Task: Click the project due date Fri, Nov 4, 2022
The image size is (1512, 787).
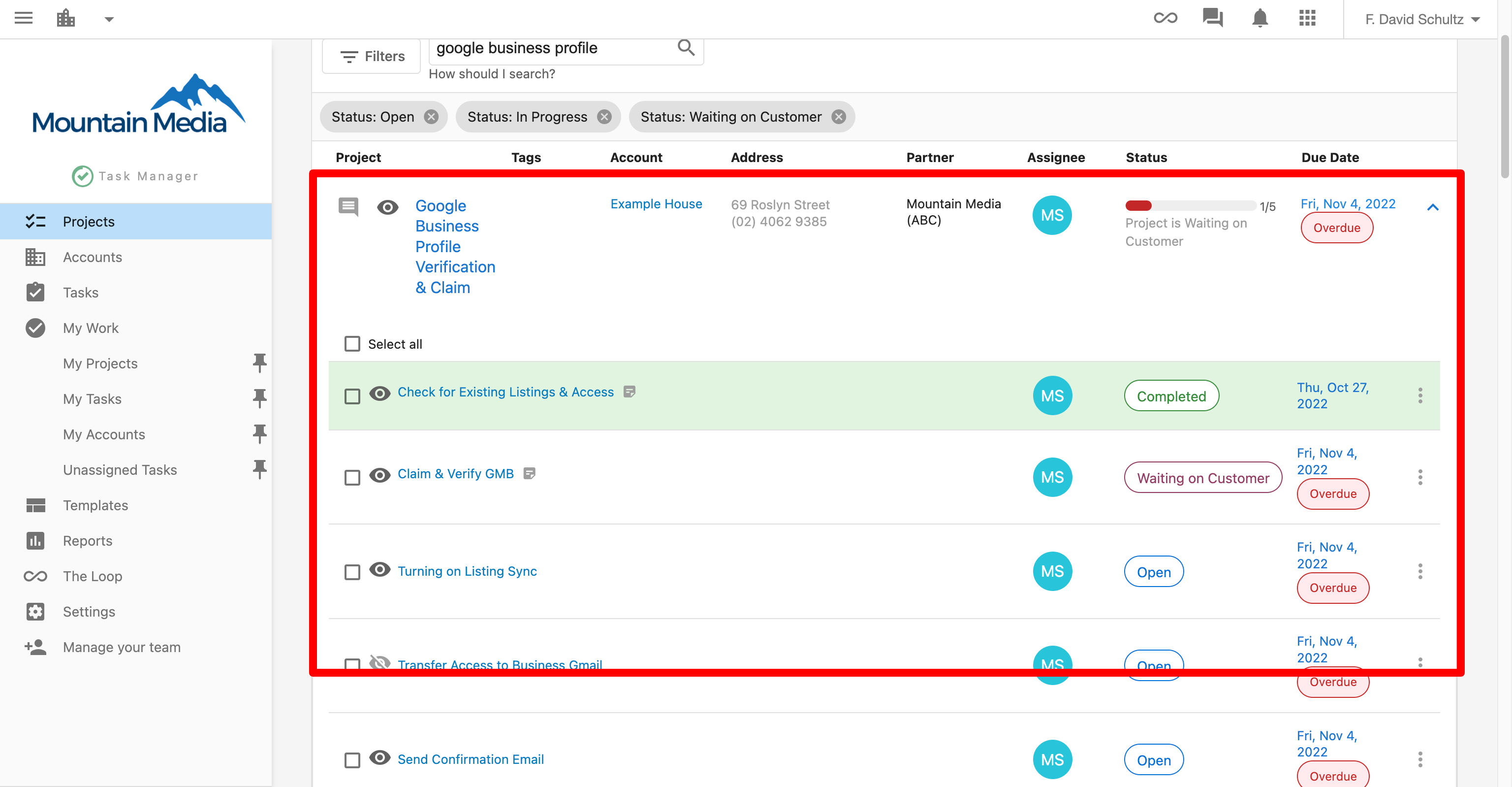Action: (x=1348, y=204)
